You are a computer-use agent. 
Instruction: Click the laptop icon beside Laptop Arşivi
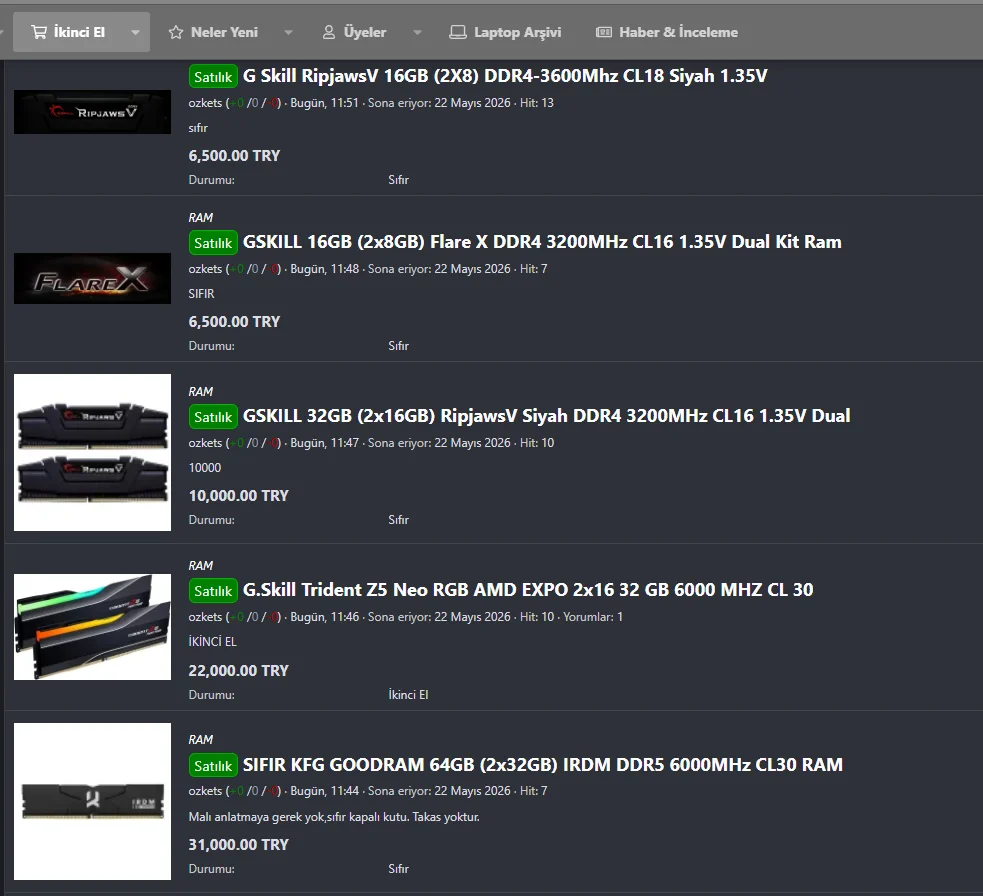[458, 32]
